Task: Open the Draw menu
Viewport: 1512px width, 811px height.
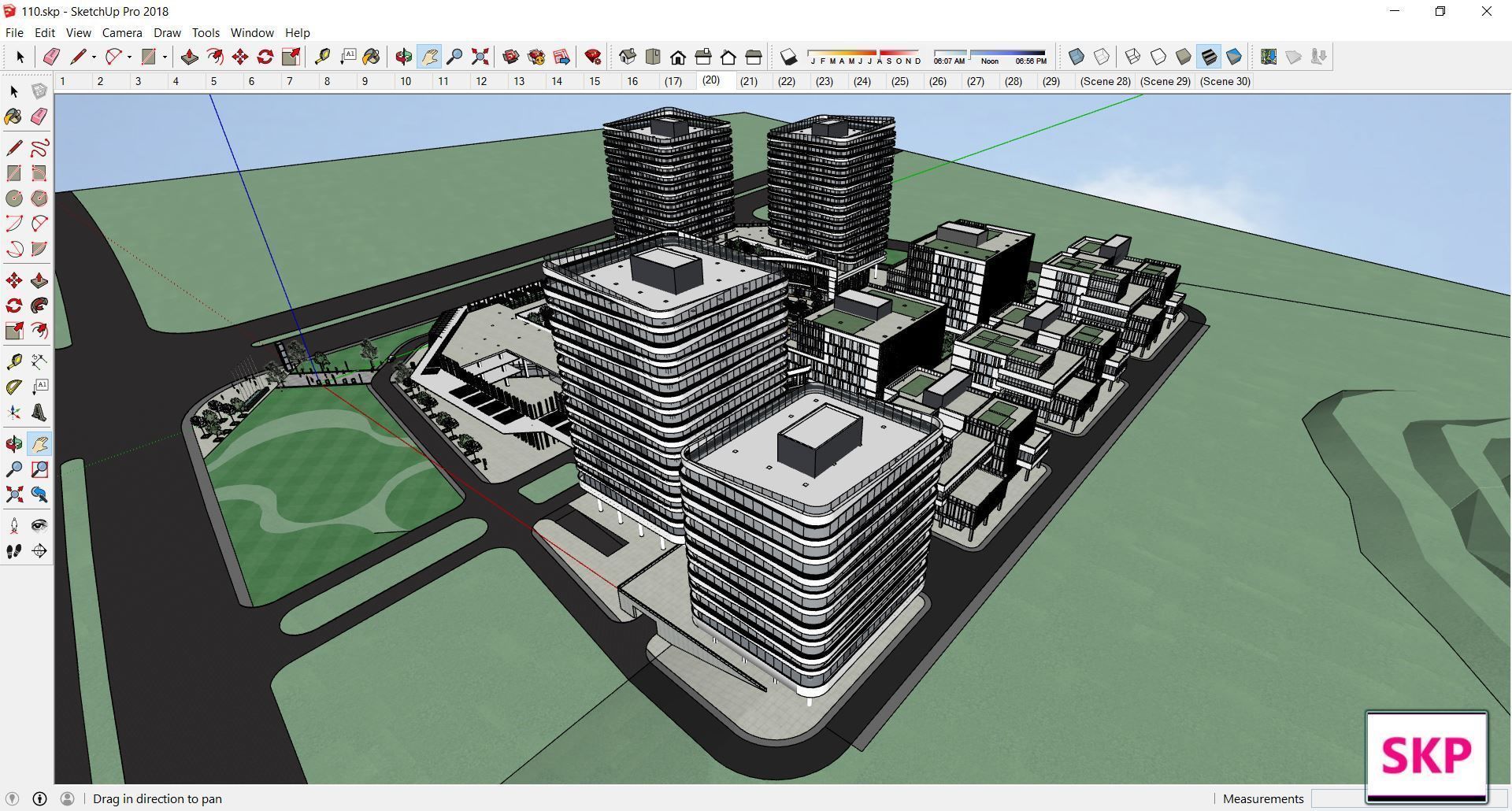Action: [x=167, y=32]
